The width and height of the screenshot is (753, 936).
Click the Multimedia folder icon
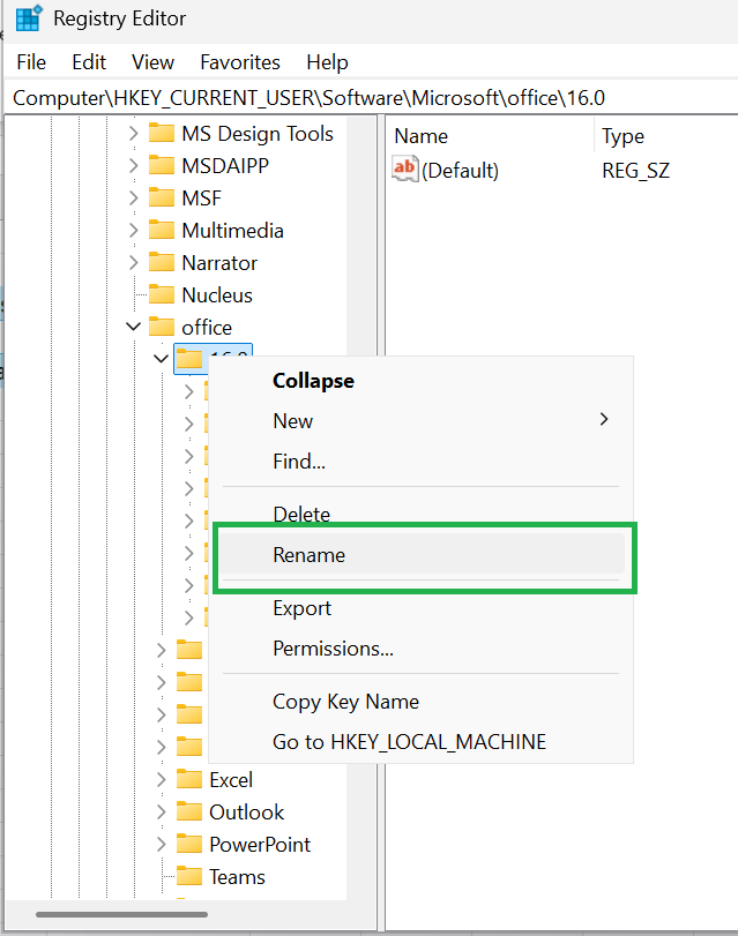pos(161,229)
